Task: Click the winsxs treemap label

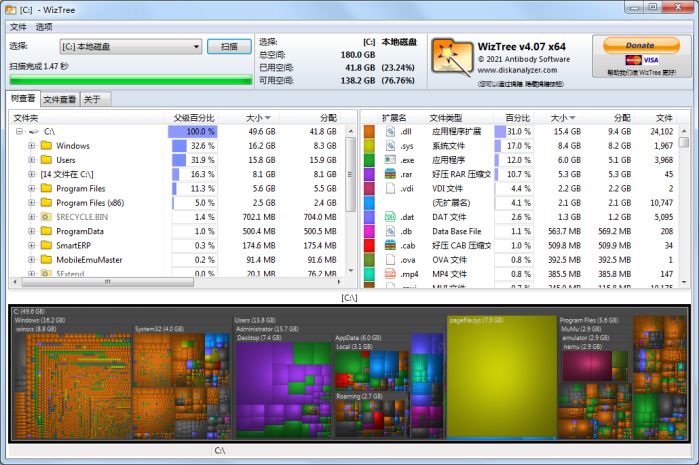Action: (36, 329)
